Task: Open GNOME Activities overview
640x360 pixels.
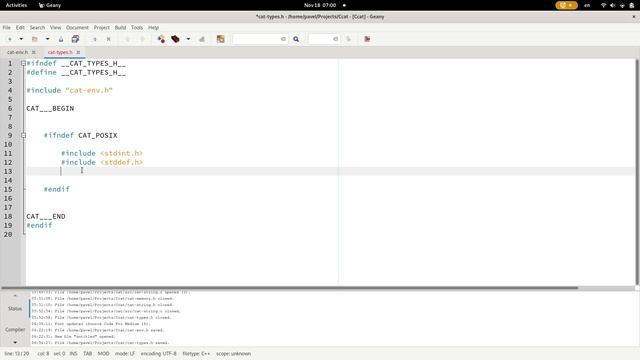Action: click(16, 5)
